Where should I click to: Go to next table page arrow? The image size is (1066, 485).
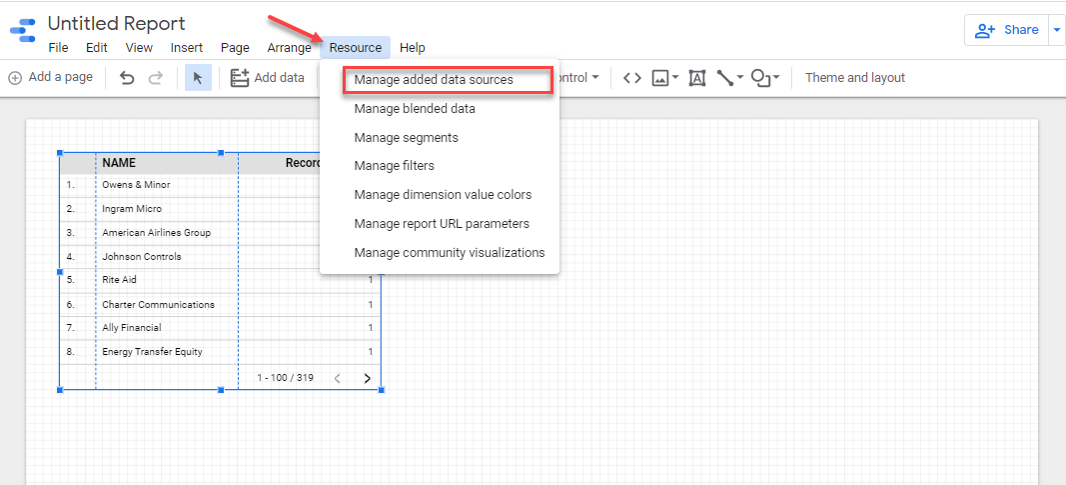(x=367, y=378)
